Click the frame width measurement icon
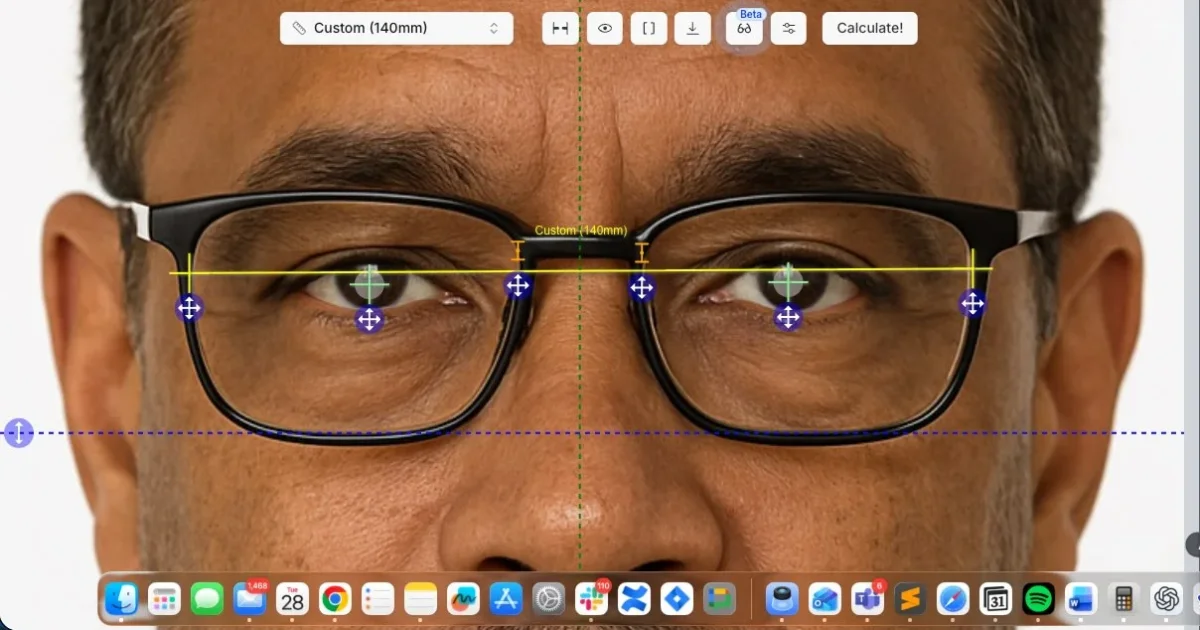 coord(560,28)
